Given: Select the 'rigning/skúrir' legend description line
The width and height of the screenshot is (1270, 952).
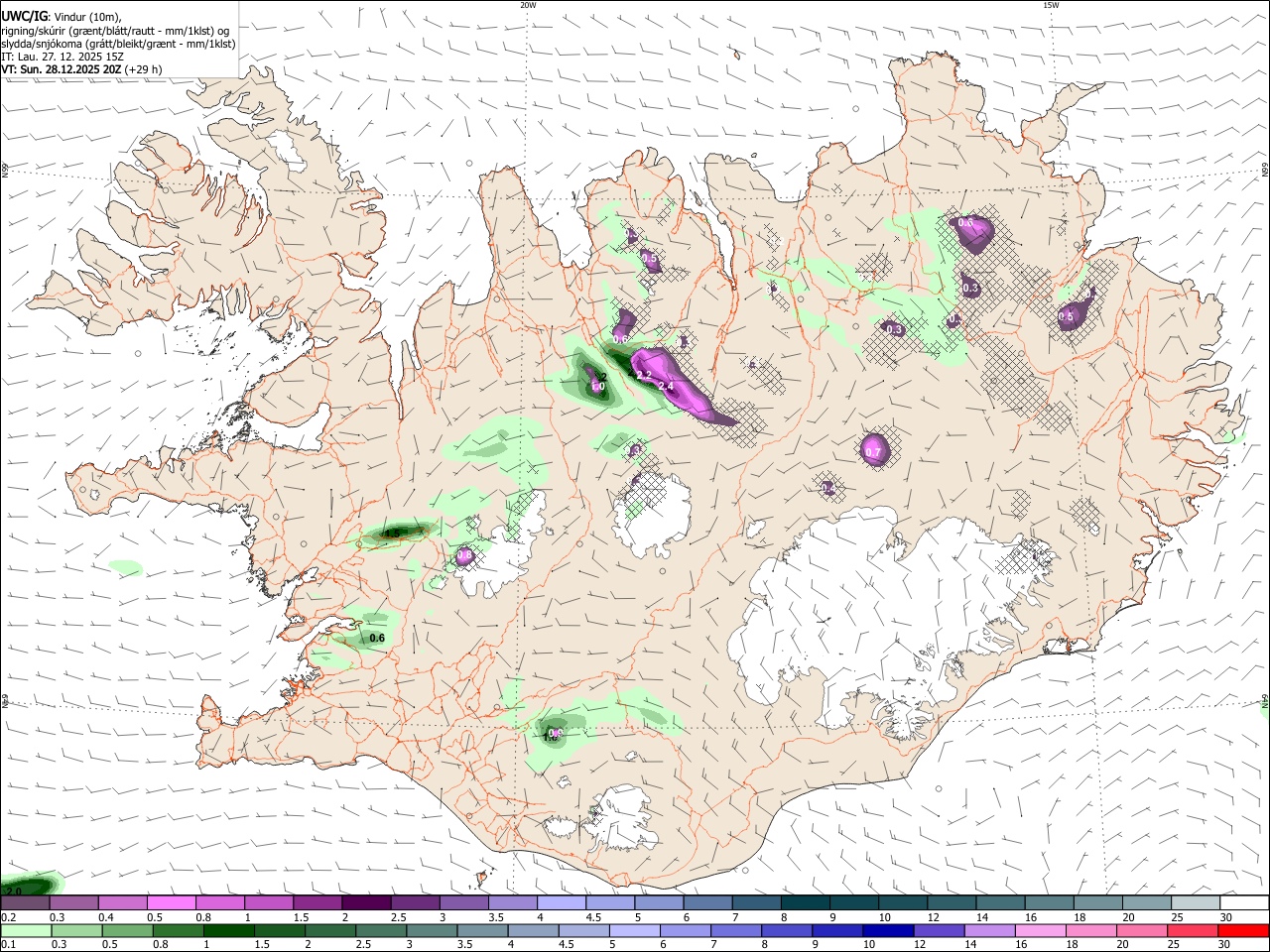Looking at the screenshot, I should click(115, 30).
